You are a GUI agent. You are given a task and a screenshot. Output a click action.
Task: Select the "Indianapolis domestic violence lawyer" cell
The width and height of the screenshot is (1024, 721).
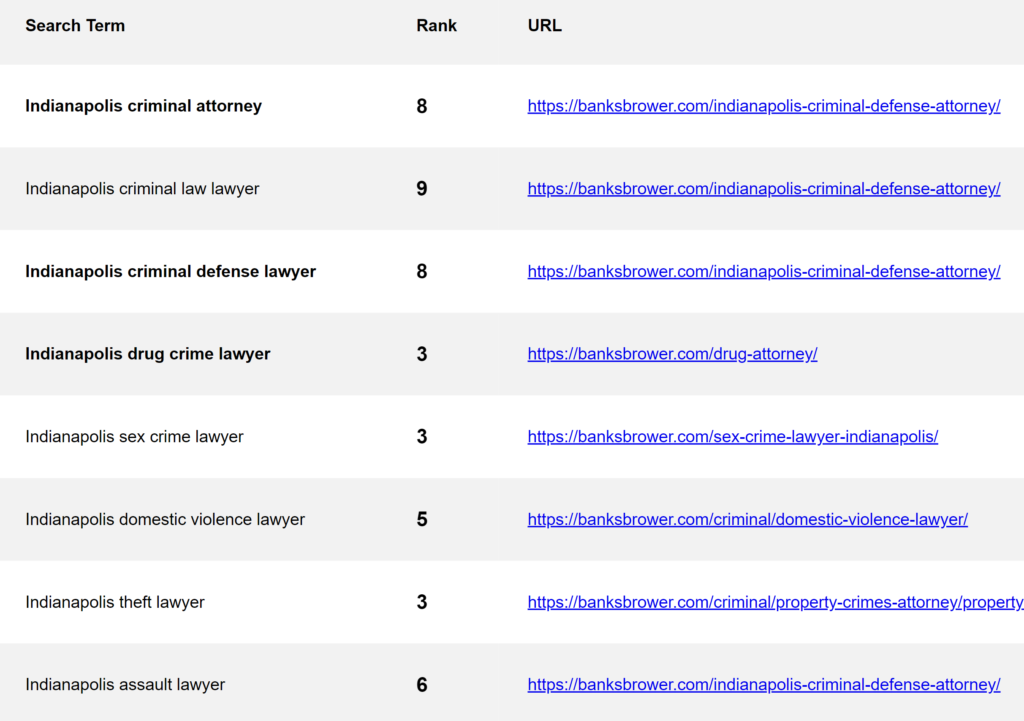(x=165, y=519)
